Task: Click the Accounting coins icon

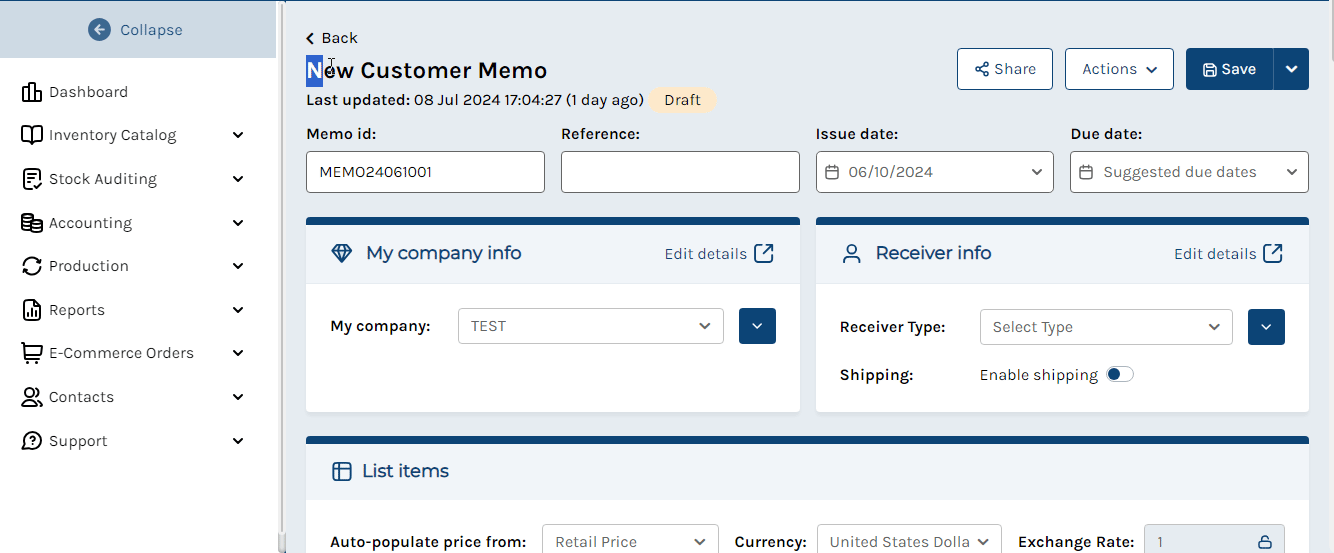Action: (x=32, y=223)
